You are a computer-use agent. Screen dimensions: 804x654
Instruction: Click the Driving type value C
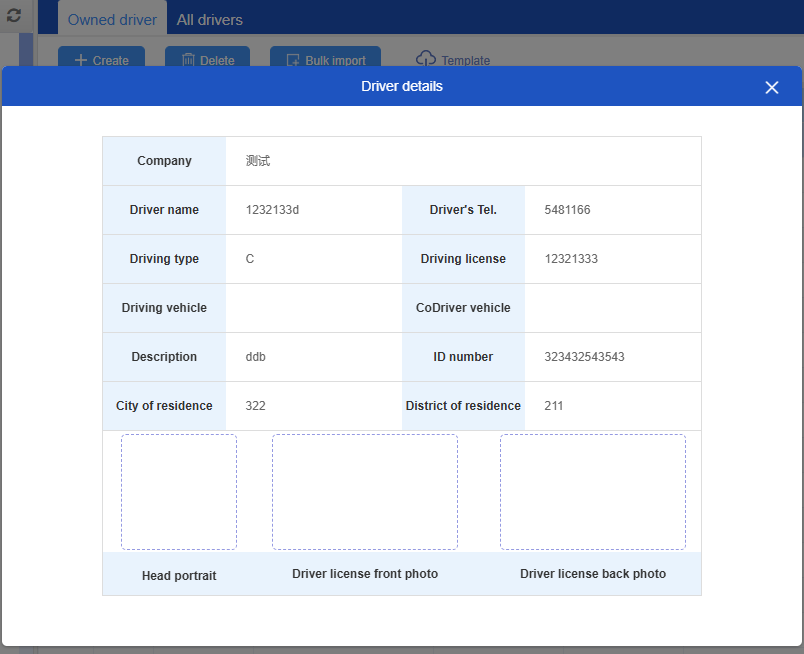pyautogui.click(x=250, y=259)
